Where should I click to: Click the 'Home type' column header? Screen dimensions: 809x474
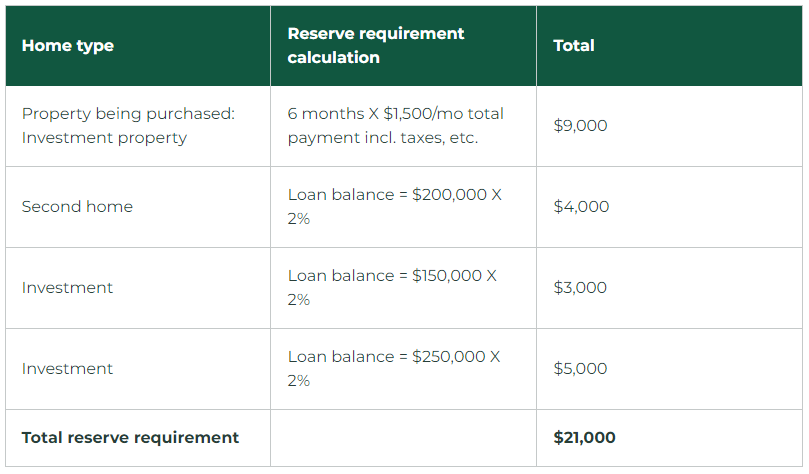(x=68, y=46)
